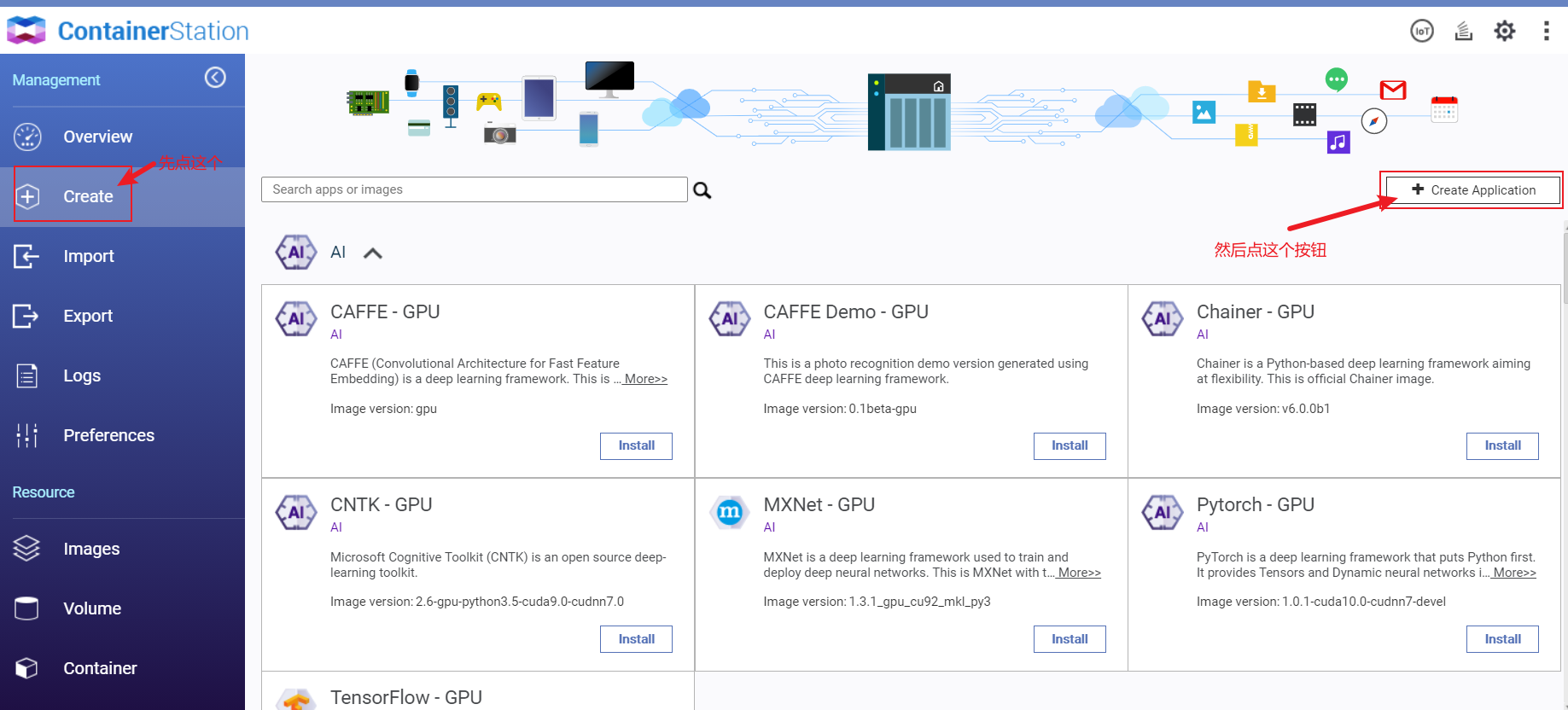Collapse the AI category chevron
The width and height of the screenshot is (1568, 710).
coord(373,253)
